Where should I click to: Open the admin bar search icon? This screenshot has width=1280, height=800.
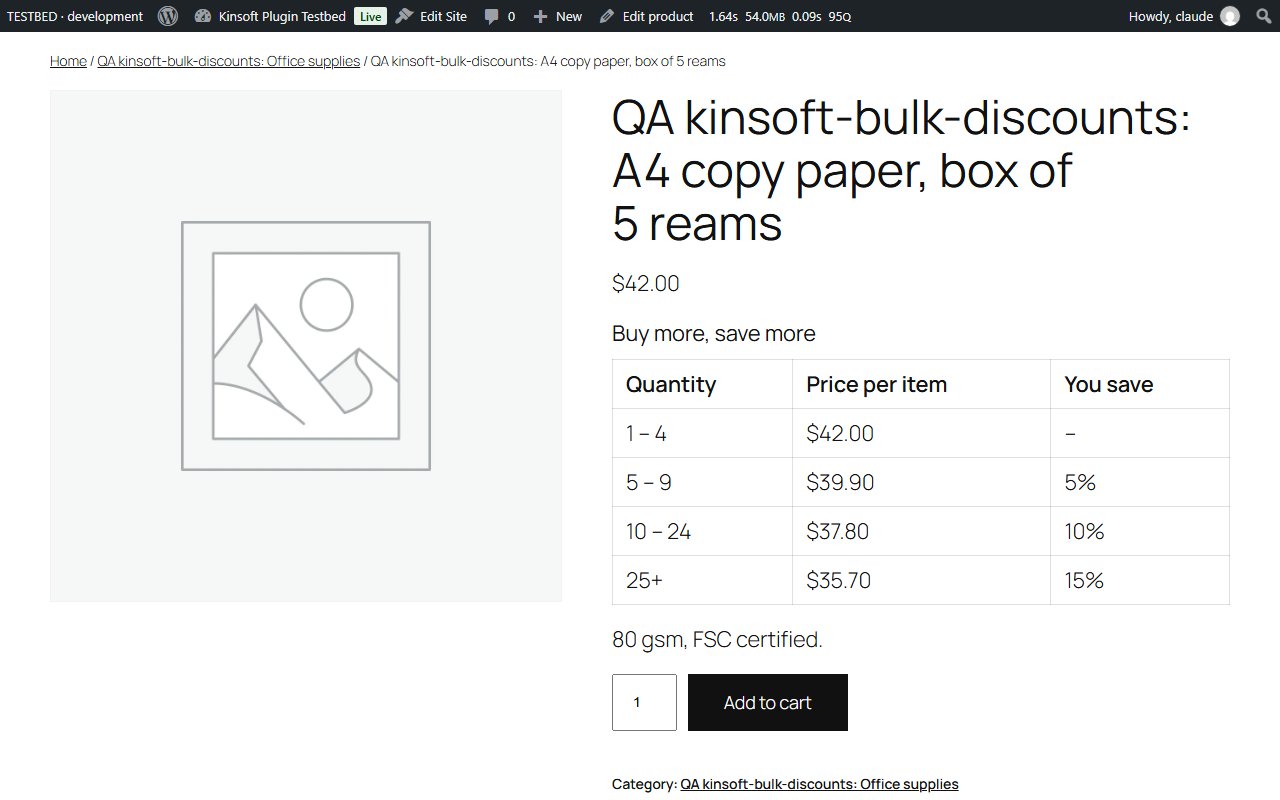tap(1263, 16)
